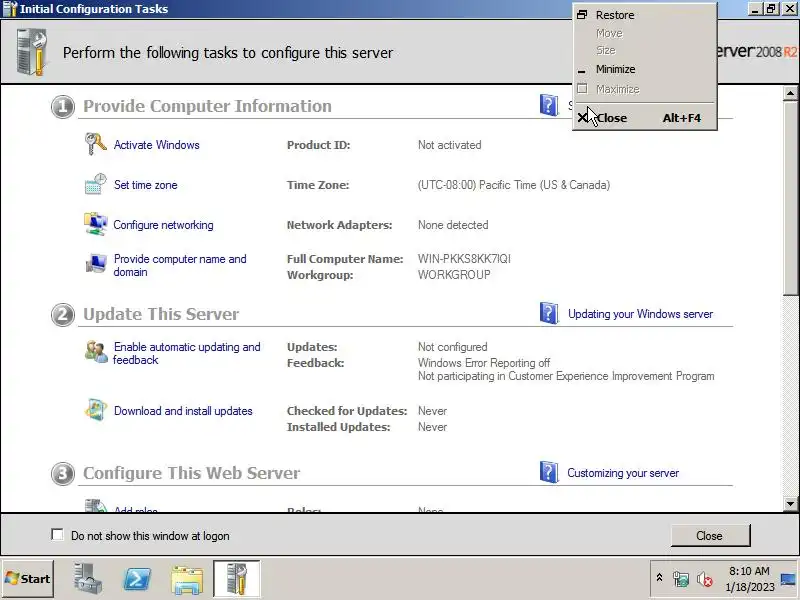Screen dimensions: 800x600
Task: Click the Not activated product ID value
Action: point(449,145)
